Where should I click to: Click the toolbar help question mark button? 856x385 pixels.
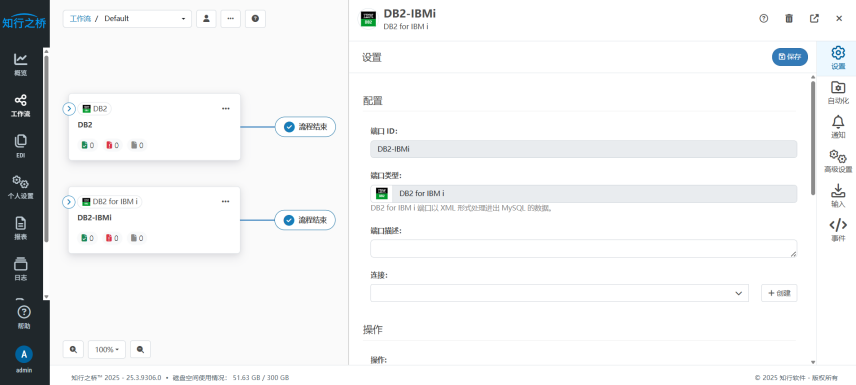point(255,19)
